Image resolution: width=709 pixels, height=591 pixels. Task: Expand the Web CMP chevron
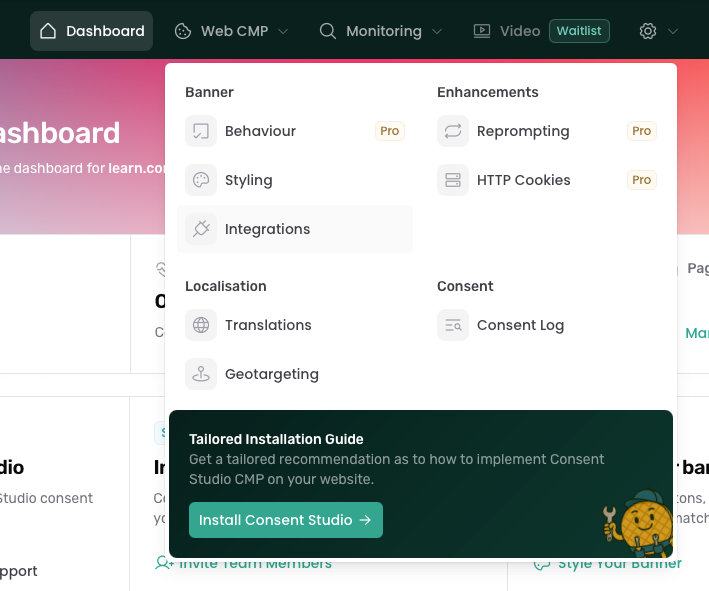[x=283, y=31]
